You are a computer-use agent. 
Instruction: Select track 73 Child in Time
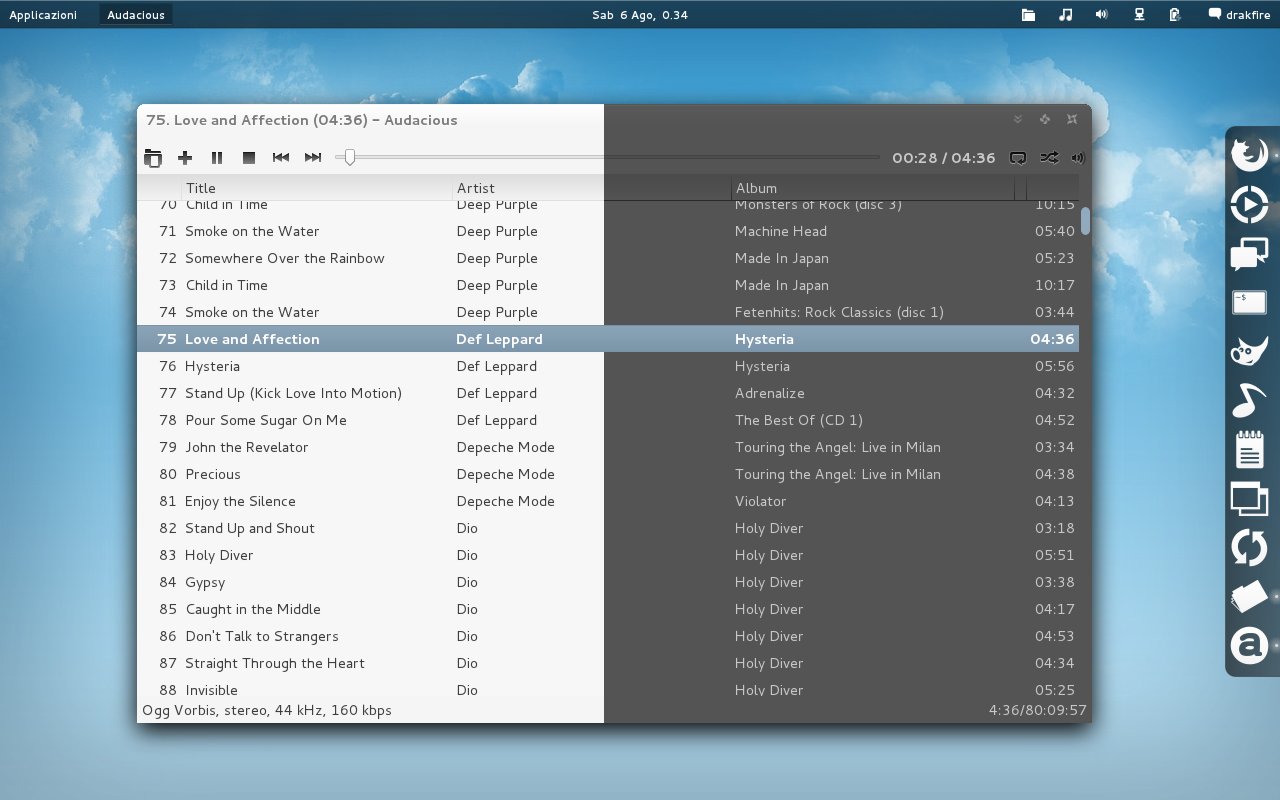(x=608, y=285)
